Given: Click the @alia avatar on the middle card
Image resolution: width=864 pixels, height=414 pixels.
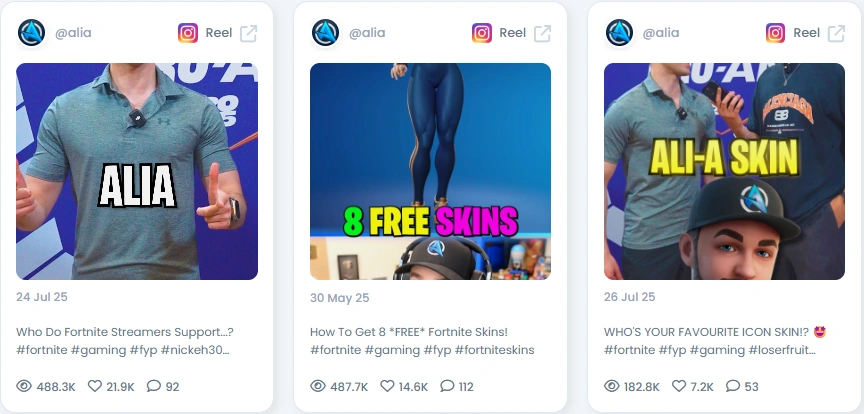Looking at the screenshot, I should pyautogui.click(x=325, y=33).
